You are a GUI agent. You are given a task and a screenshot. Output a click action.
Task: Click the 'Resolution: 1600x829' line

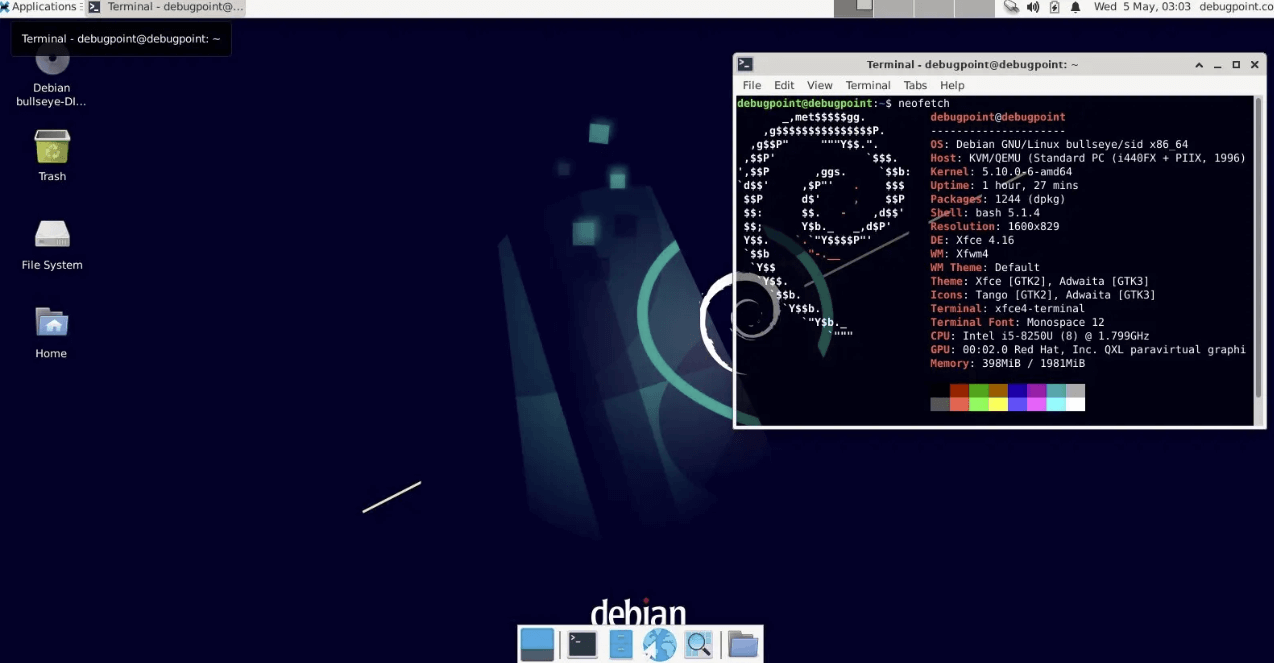(x=995, y=226)
